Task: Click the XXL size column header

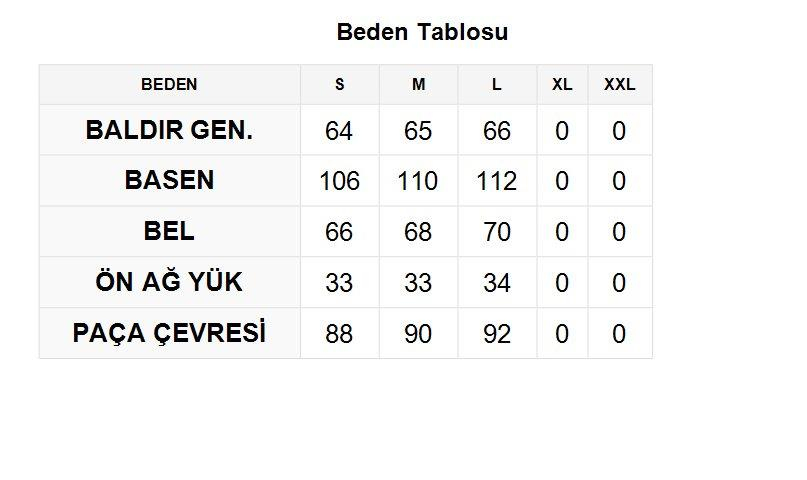Action: [619, 85]
